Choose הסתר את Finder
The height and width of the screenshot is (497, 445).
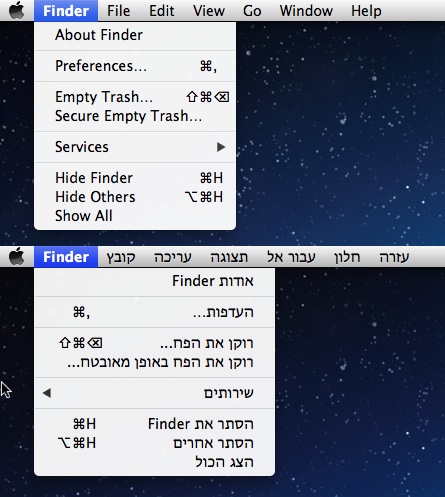point(155,424)
